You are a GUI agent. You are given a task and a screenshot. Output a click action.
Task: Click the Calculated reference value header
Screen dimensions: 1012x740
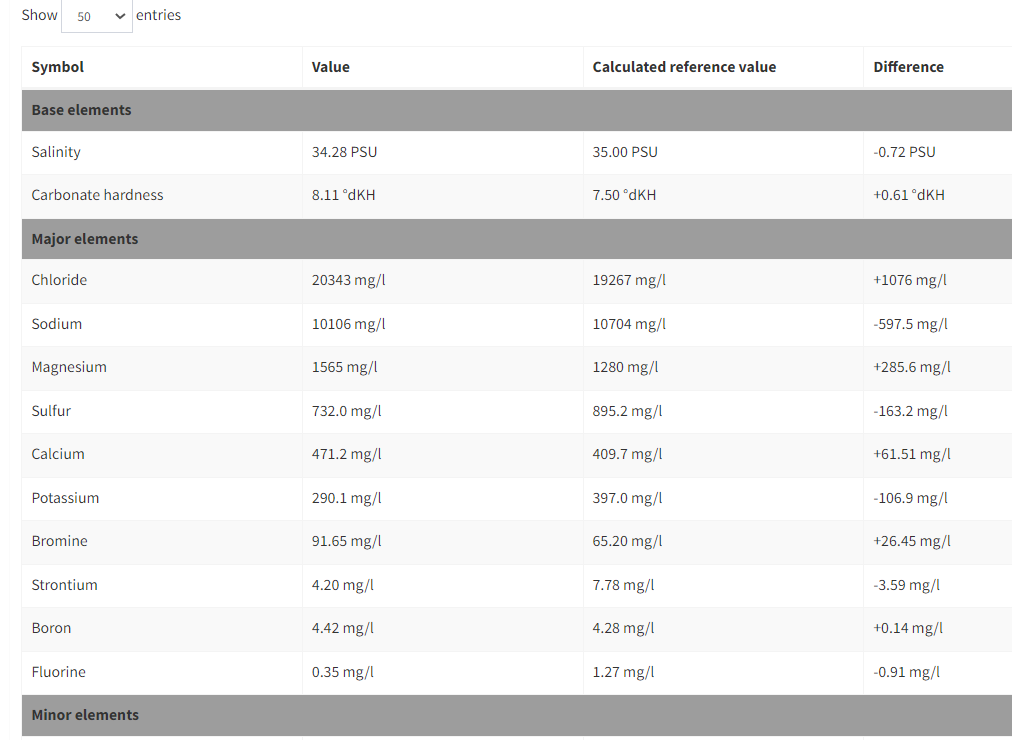point(684,67)
